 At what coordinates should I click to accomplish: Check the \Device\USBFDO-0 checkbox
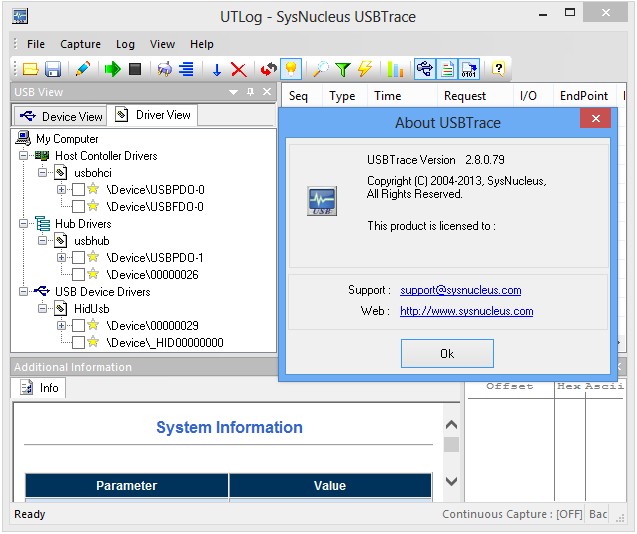tap(78, 206)
